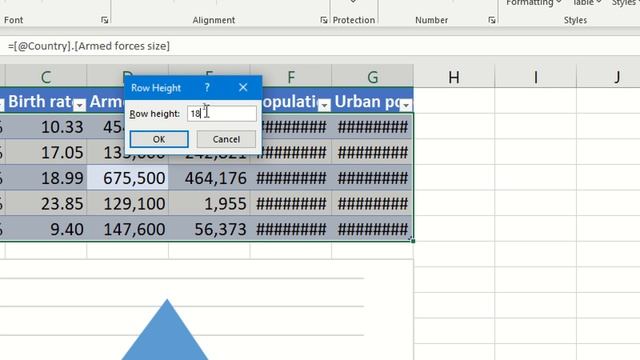Click the cell containing 56,373
Viewport: 640px width, 360px height.
209,229
